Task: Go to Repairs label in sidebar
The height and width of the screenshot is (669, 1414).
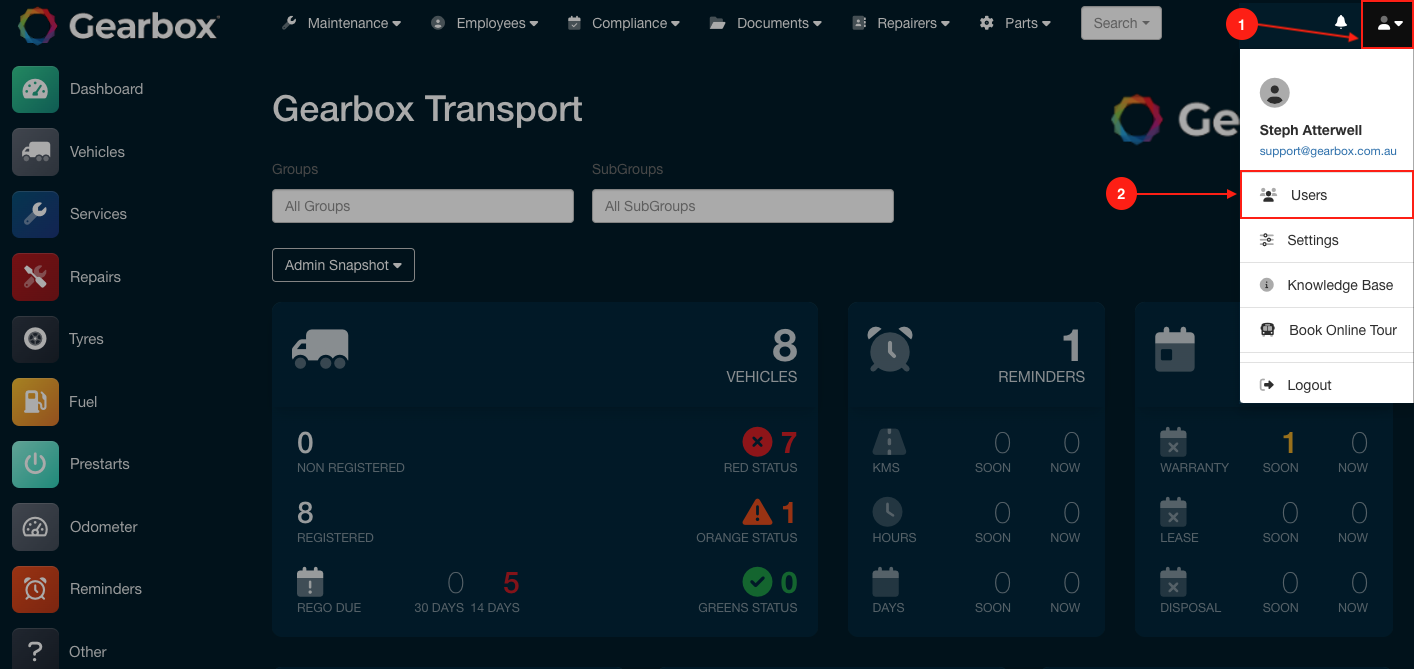Action: pyautogui.click(x=95, y=277)
